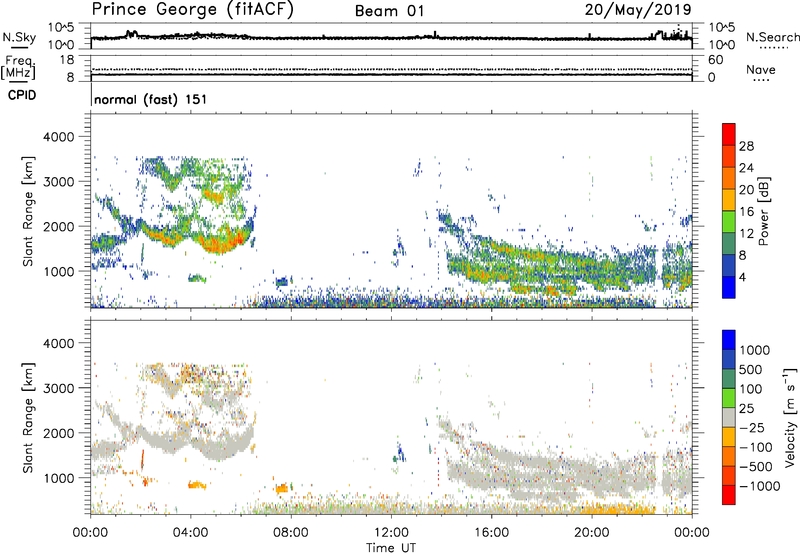Click the orange velocity patch near 08:00 UT
This screenshot has width=800, height=554.
[x=282, y=489]
